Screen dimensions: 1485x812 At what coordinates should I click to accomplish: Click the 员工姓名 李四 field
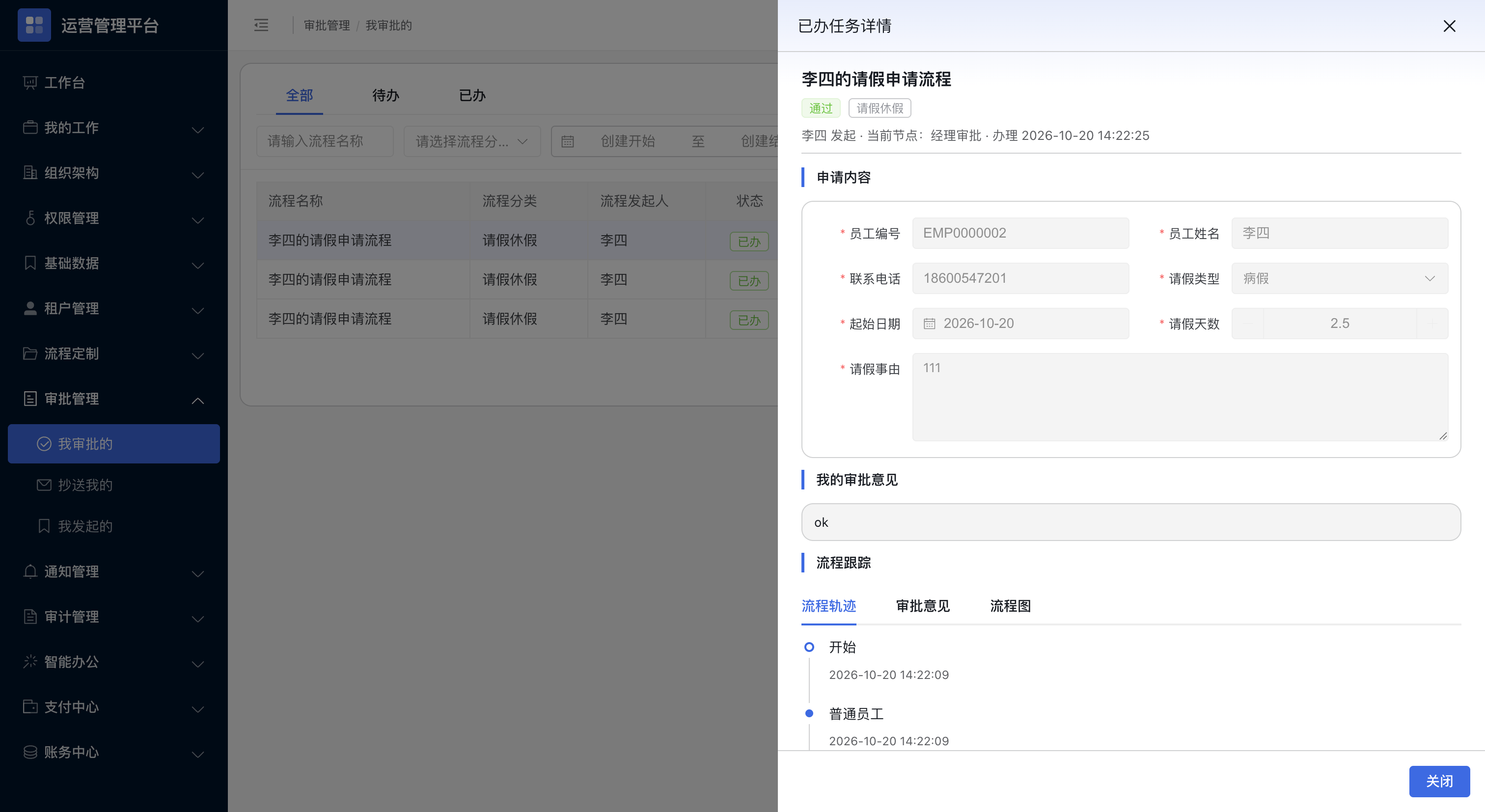[1340, 233]
